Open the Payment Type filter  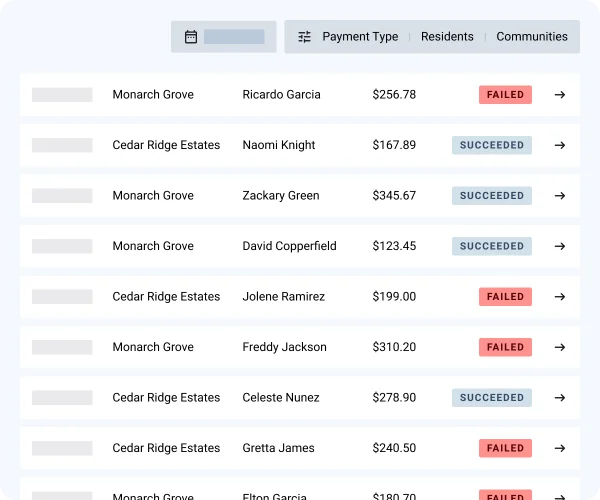click(360, 37)
